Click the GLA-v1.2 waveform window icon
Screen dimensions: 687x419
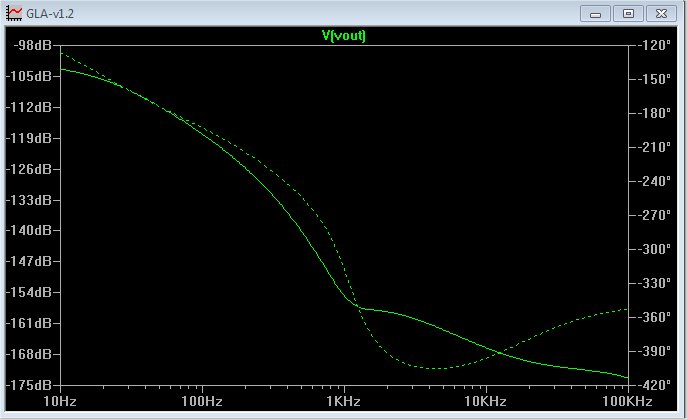click(x=14, y=14)
